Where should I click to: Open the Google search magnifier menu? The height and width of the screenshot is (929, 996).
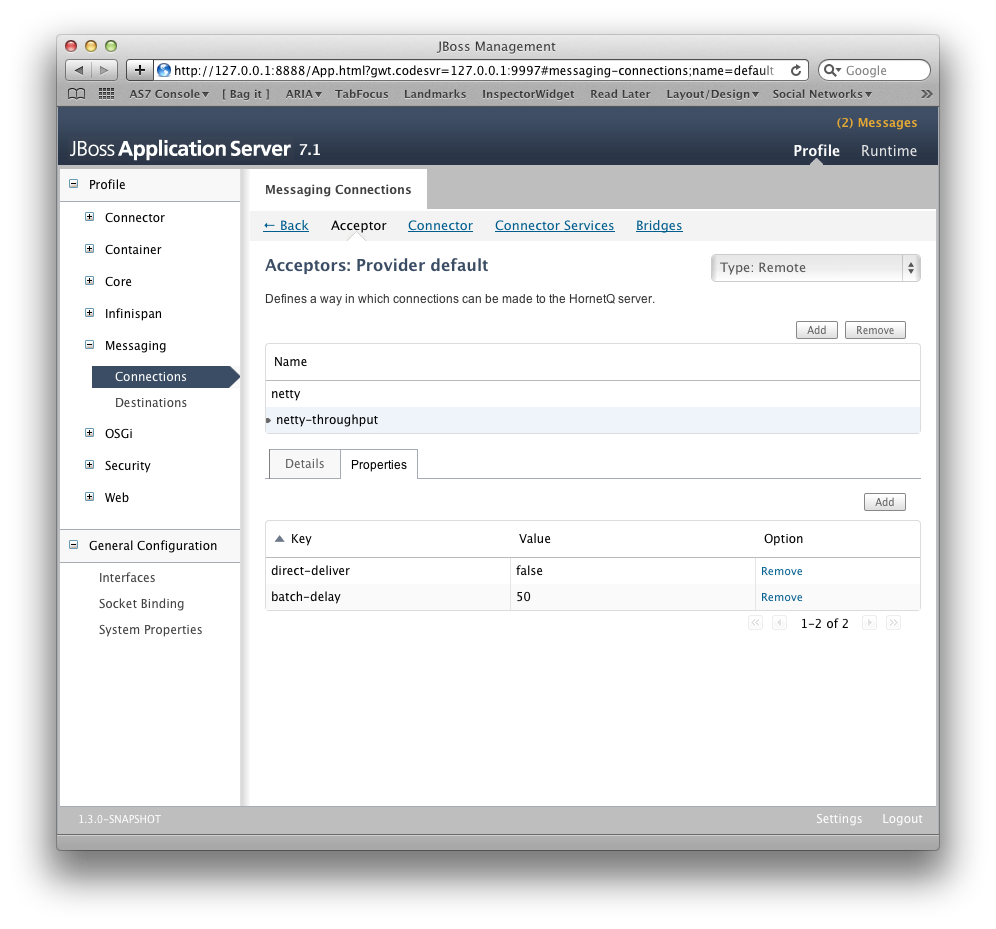[832, 70]
